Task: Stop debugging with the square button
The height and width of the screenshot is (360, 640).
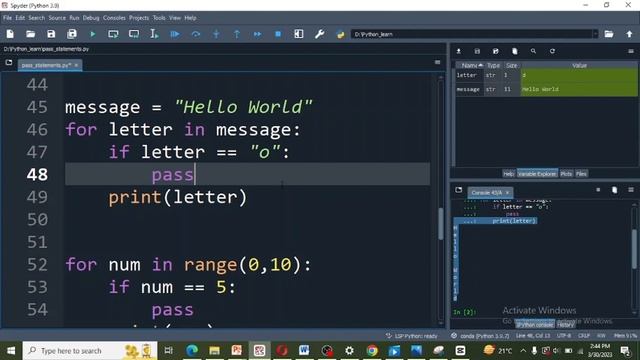Action: point(278,34)
